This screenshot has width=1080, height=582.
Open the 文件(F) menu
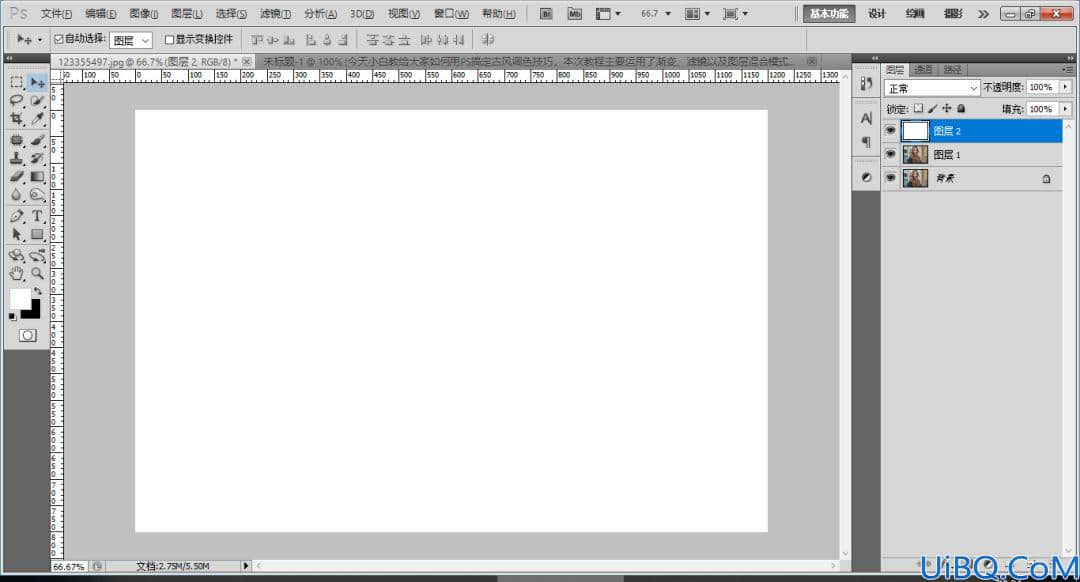(x=56, y=14)
